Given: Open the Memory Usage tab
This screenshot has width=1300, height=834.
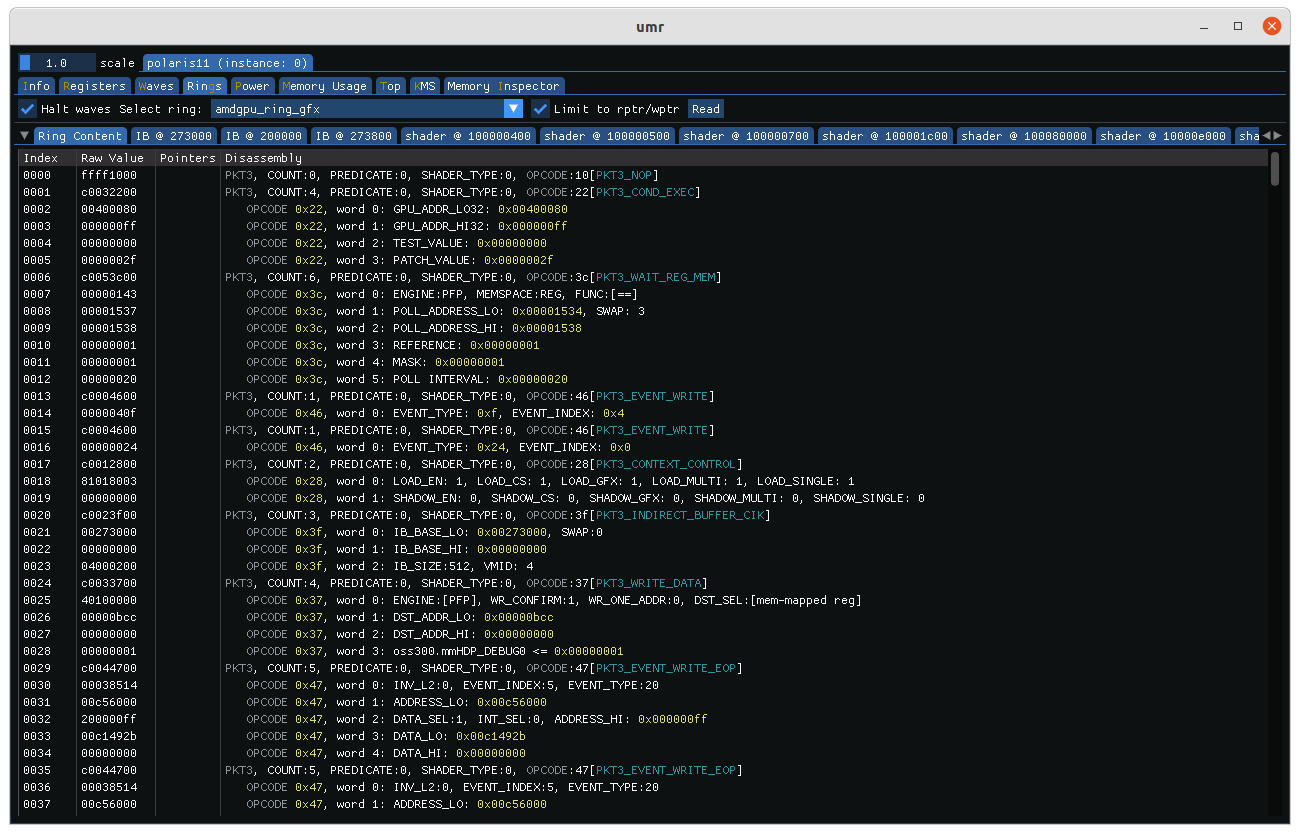Looking at the screenshot, I should tap(325, 86).
